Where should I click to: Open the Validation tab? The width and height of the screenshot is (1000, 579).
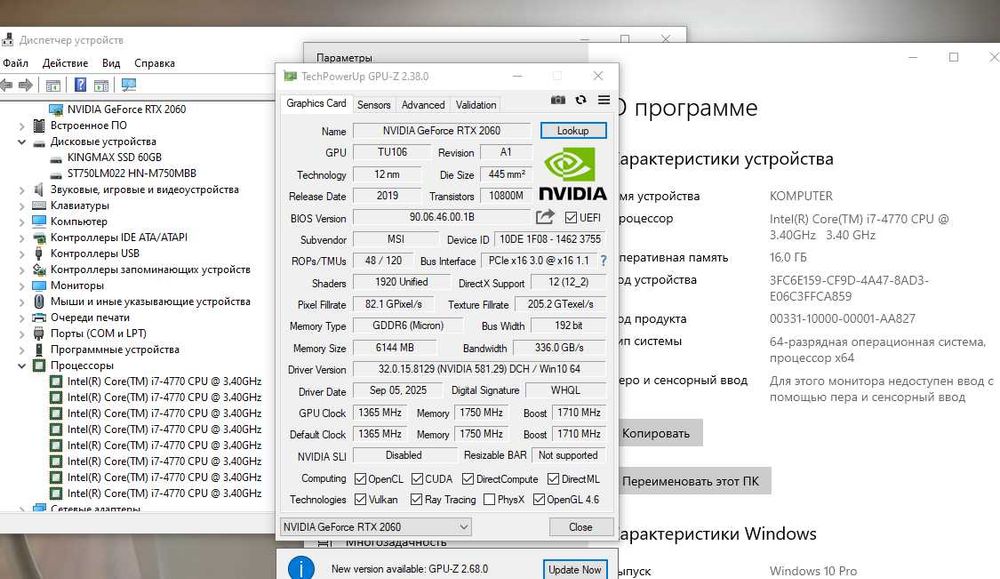[476, 105]
